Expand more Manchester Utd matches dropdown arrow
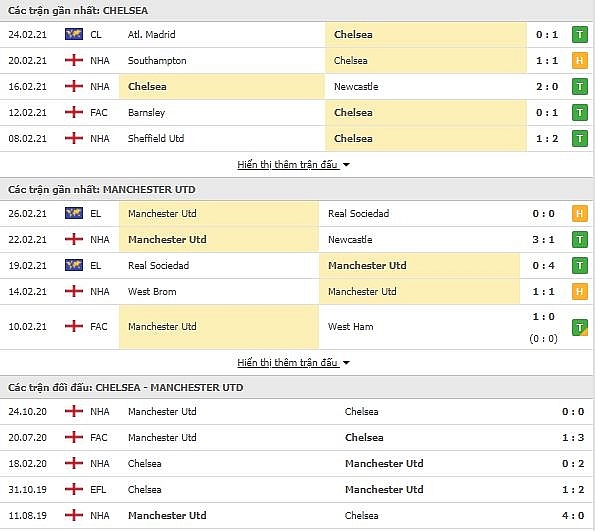This screenshot has width=595, height=531. 346,363
